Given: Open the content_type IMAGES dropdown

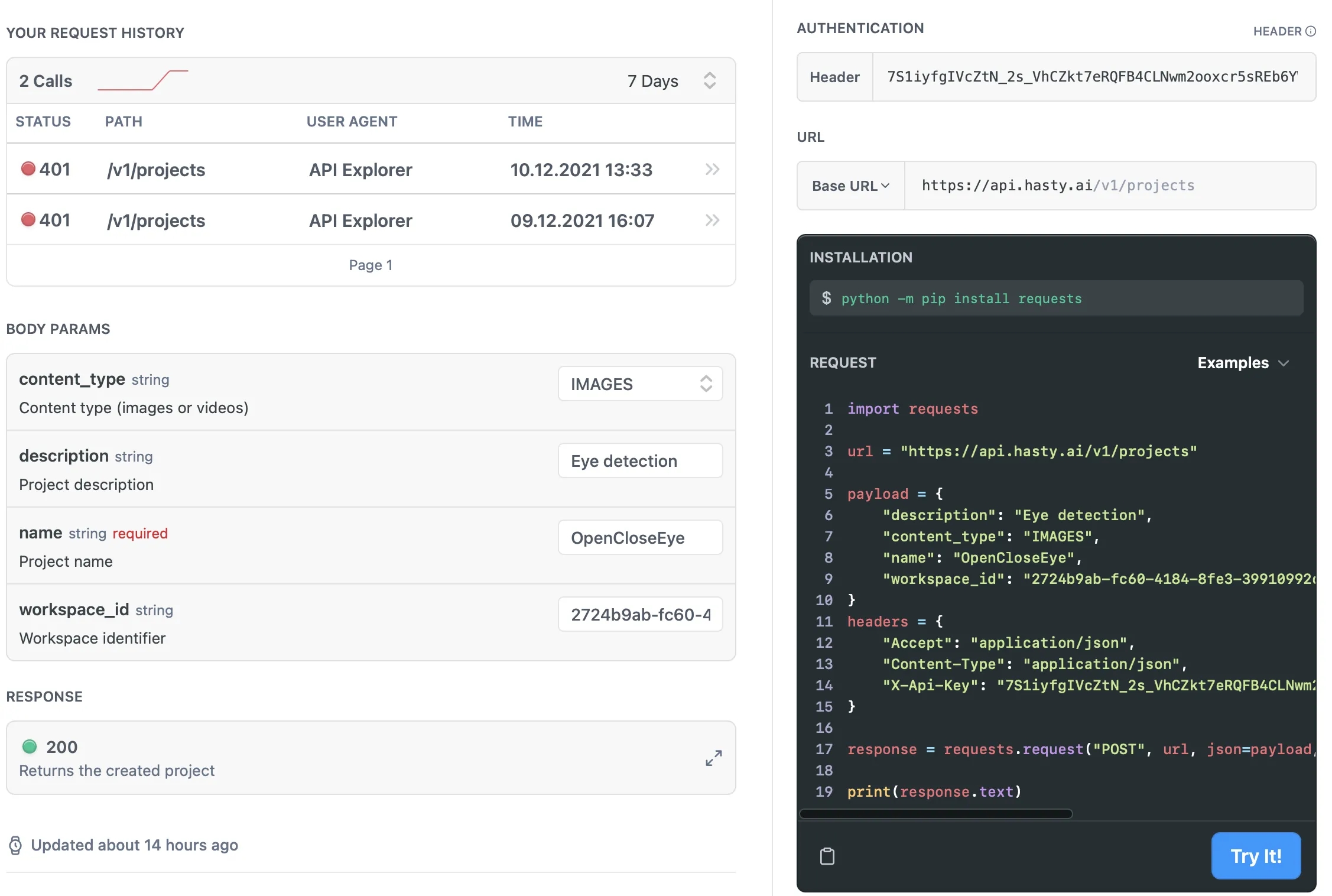Looking at the screenshot, I should coord(640,384).
